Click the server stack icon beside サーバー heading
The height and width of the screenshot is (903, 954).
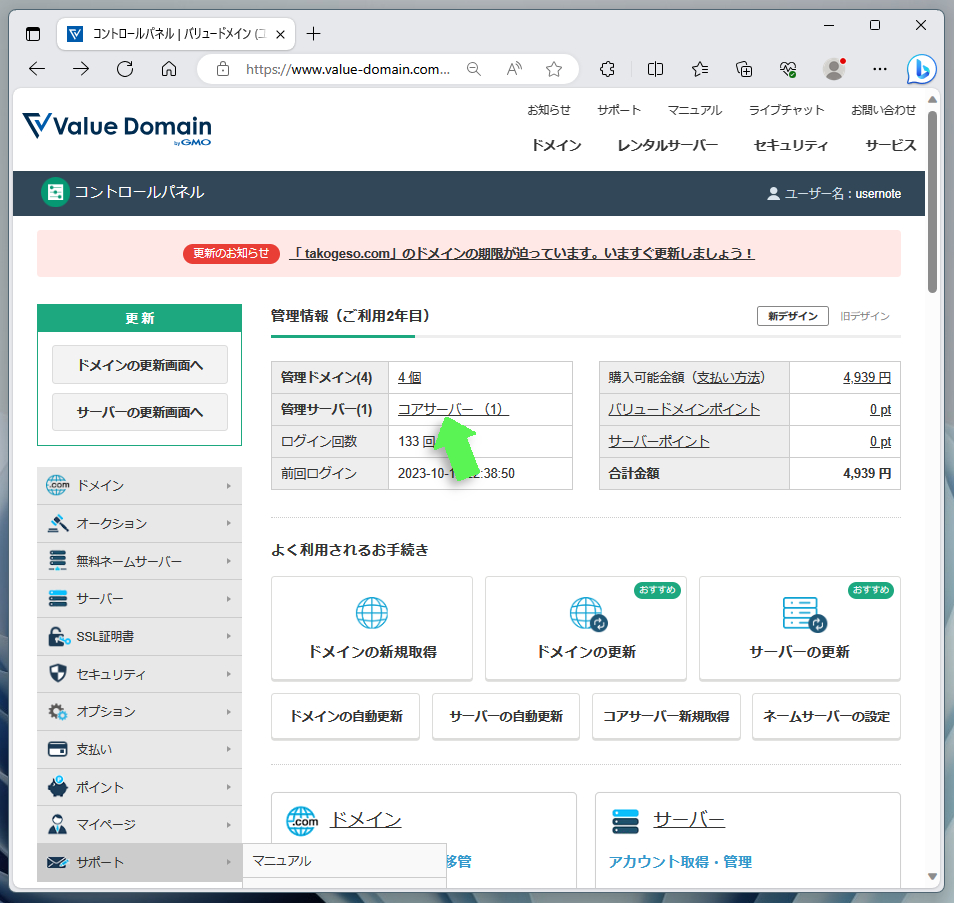click(625, 821)
